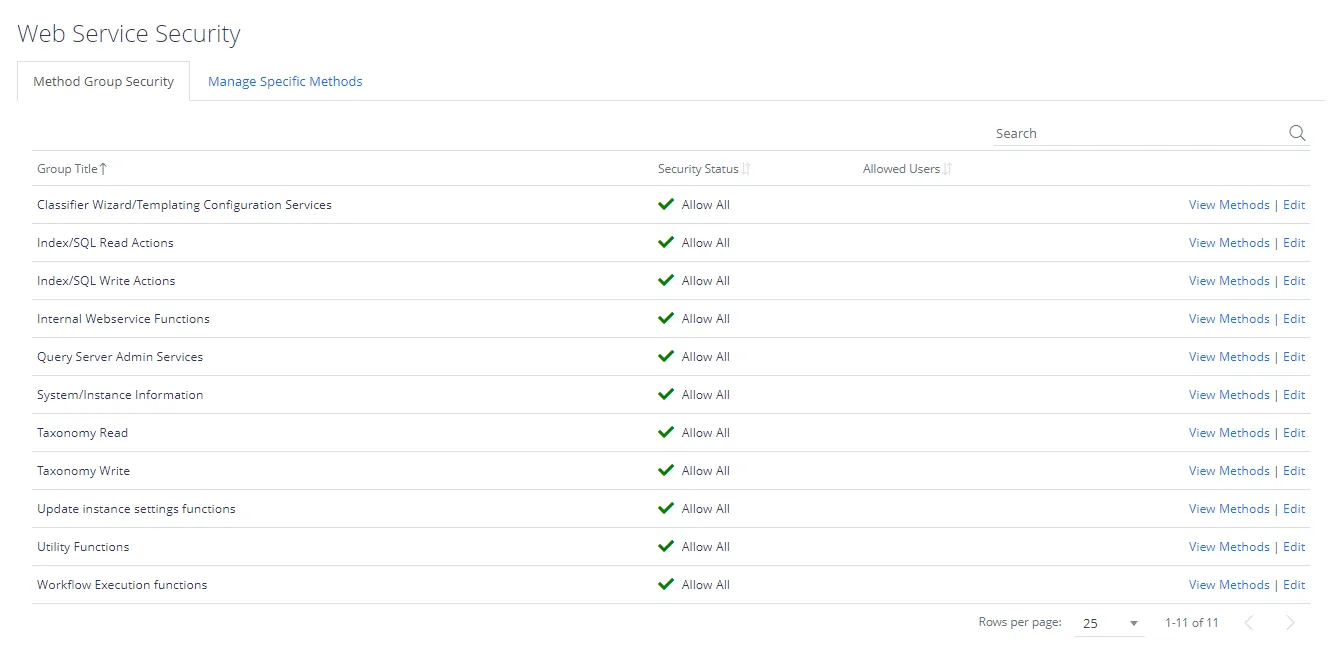Click the Group Title column header
This screenshot has height=654, width=1333.
coord(67,169)
